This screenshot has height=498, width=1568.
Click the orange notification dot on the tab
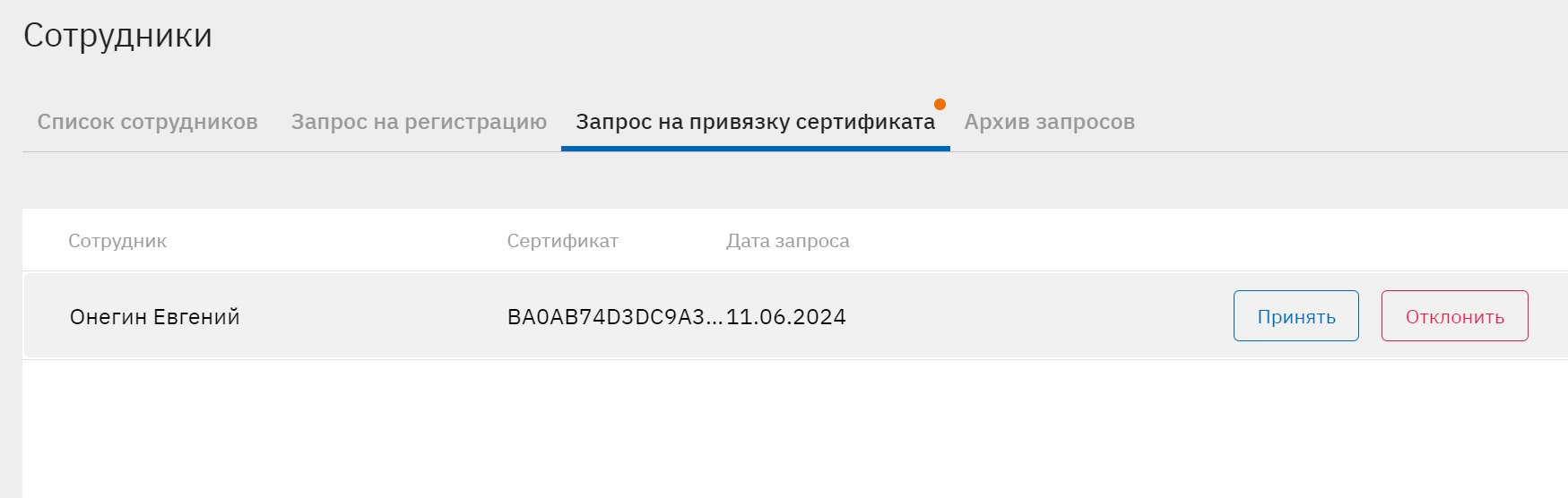pyautogui.click(x=940, y=104)
